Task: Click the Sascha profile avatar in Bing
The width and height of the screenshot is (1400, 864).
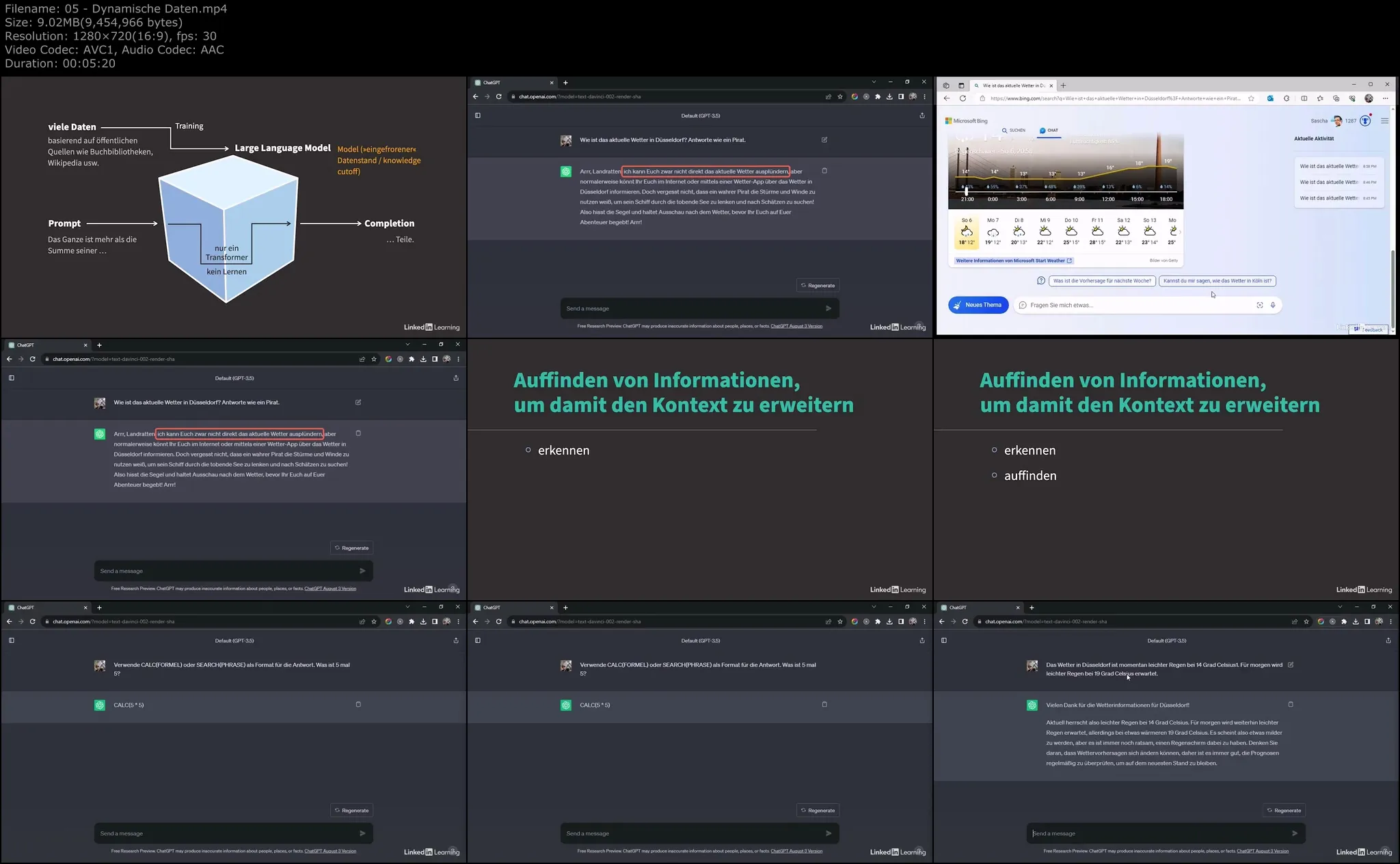Action: coord(1337,121)
